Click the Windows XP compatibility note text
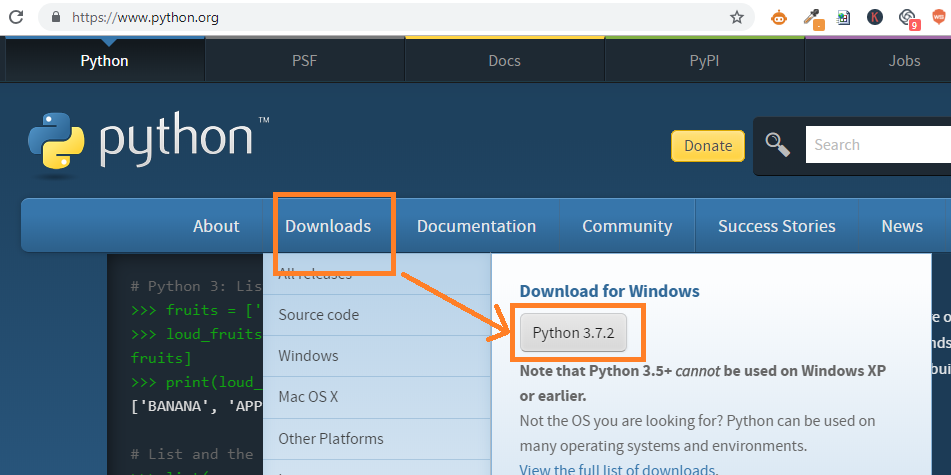The height and width of the screenshot is (475, 951). click(702, 383)
